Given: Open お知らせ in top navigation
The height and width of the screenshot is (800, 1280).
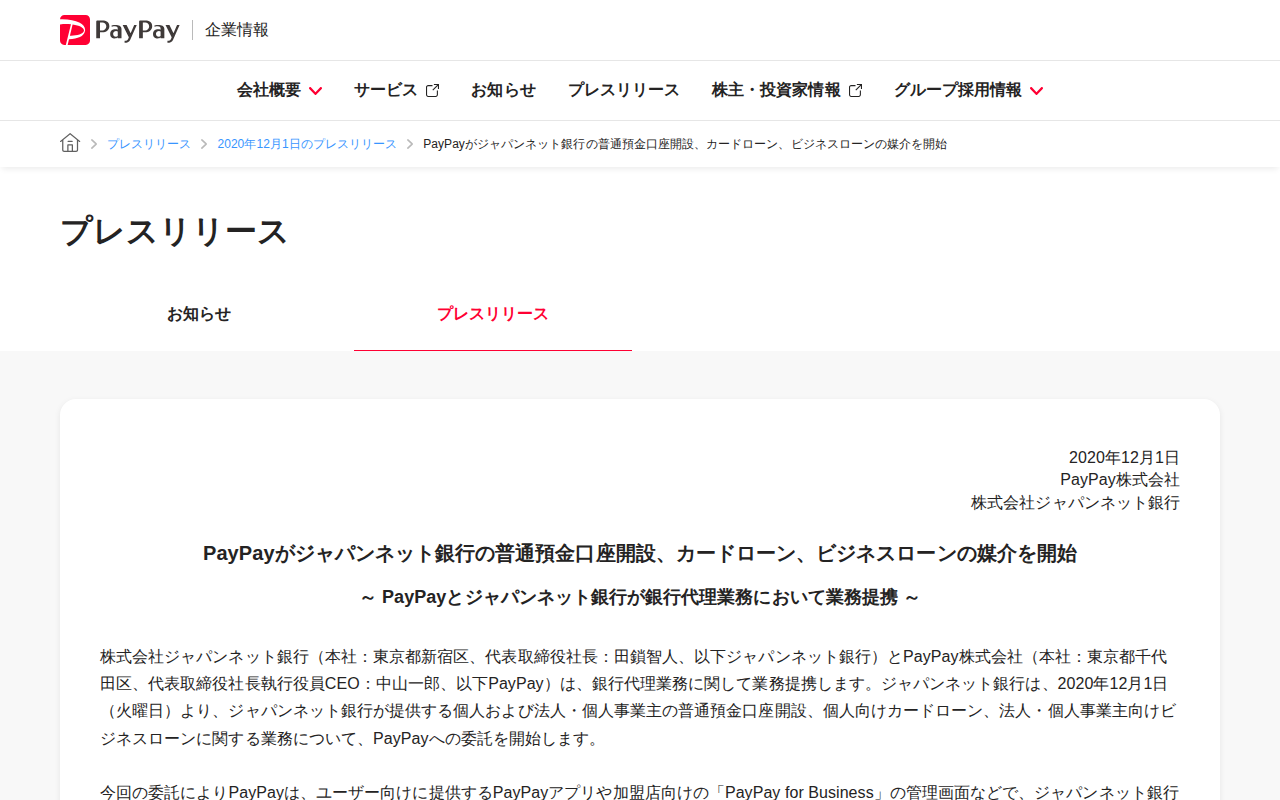Looking at the screenshot, I should (x=503, y=90).
